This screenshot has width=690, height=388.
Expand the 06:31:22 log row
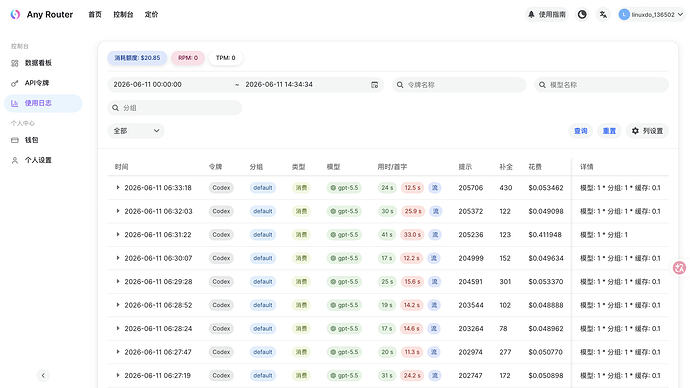coord(118,234)
